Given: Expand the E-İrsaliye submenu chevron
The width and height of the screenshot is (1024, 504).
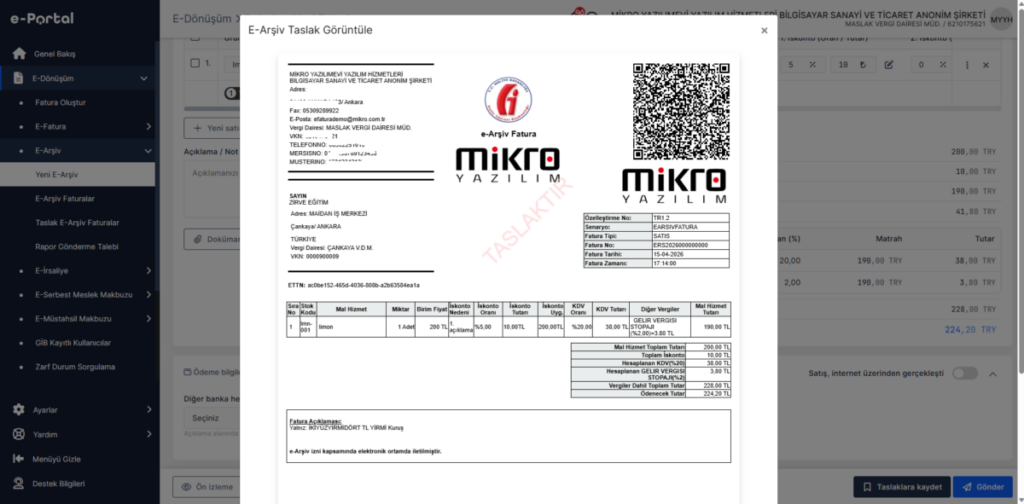Looking at the screenshot, I should [149, 270].
